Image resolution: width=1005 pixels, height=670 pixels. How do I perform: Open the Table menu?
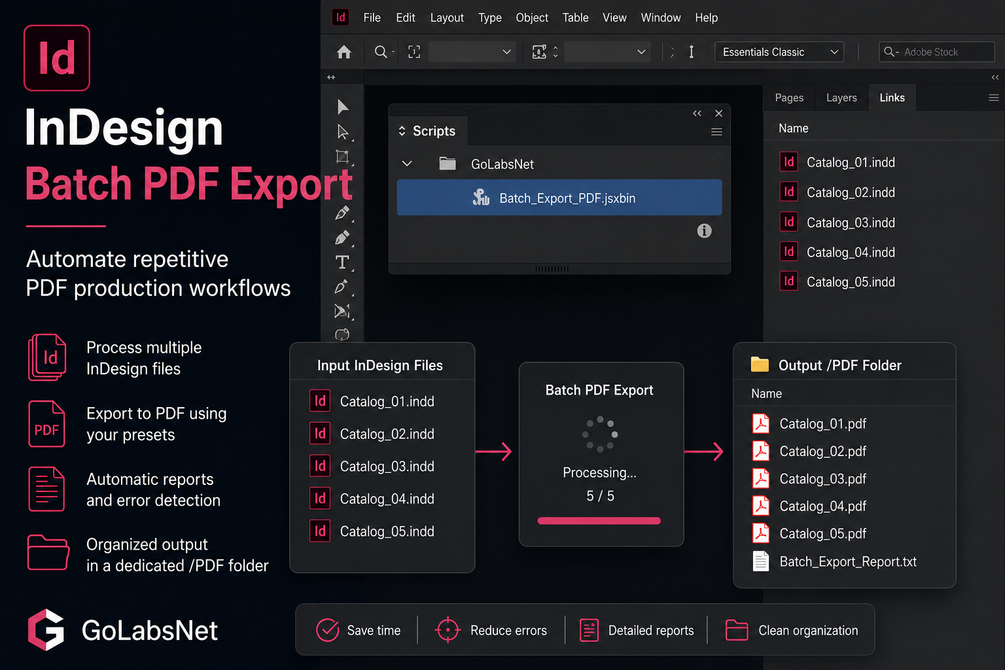click(x=576, y=18)
